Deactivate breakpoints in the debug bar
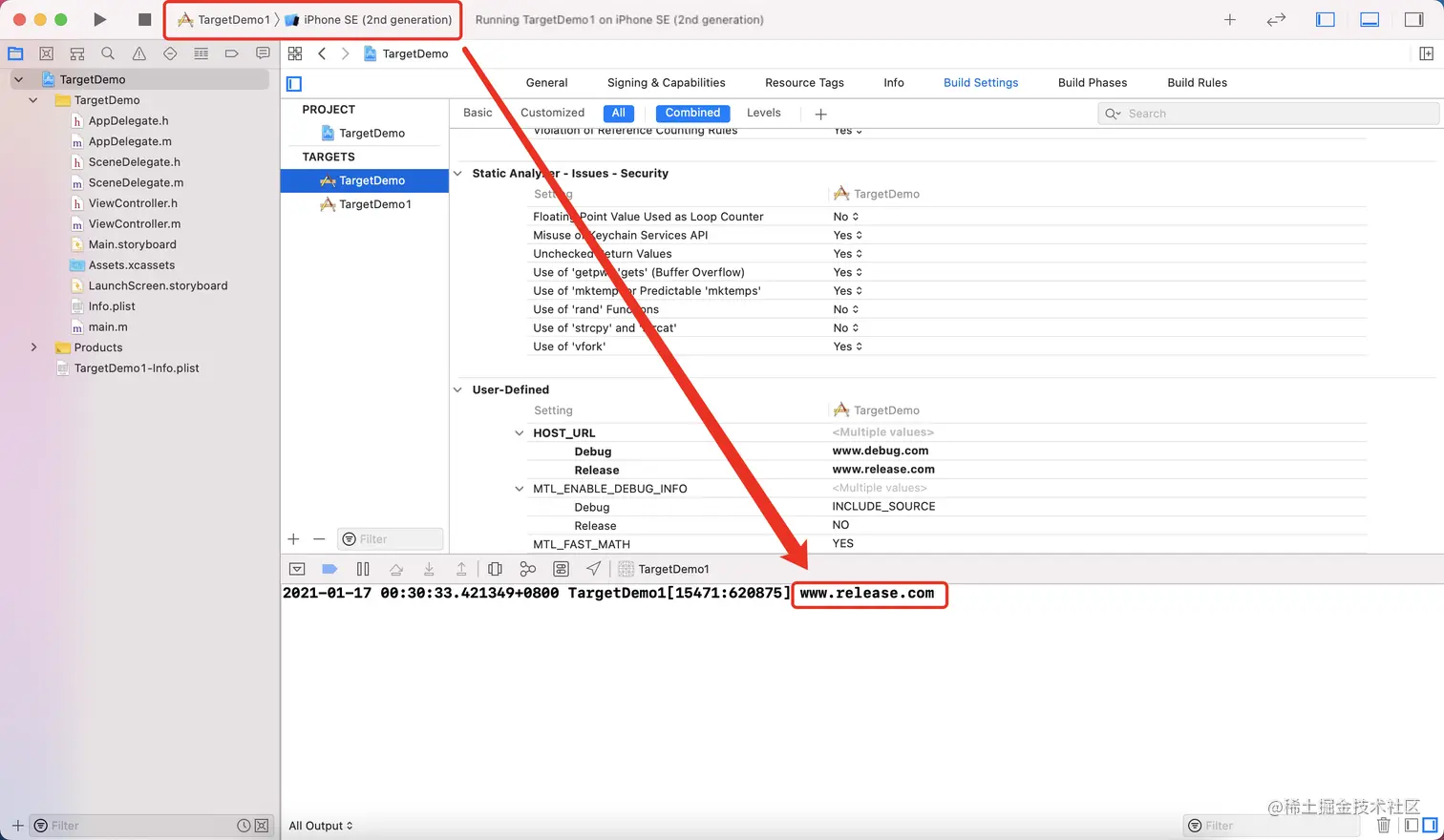The image size is (1444, 840). coord(329,569)
